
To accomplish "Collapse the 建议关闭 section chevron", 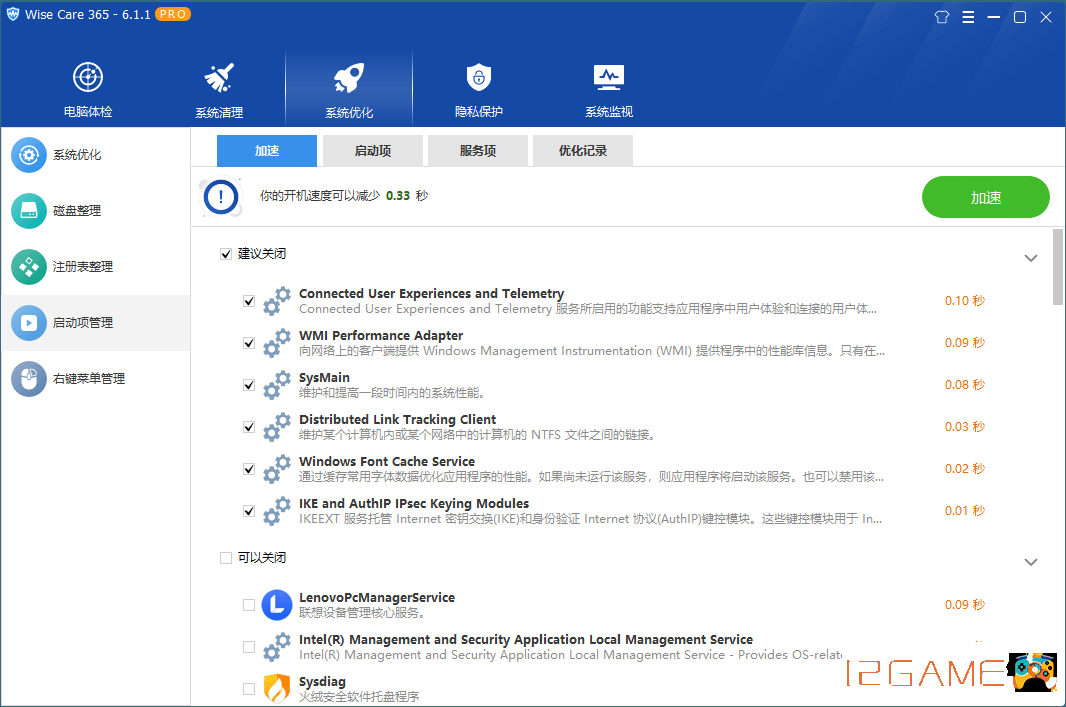I will (x=1031, y=258).
